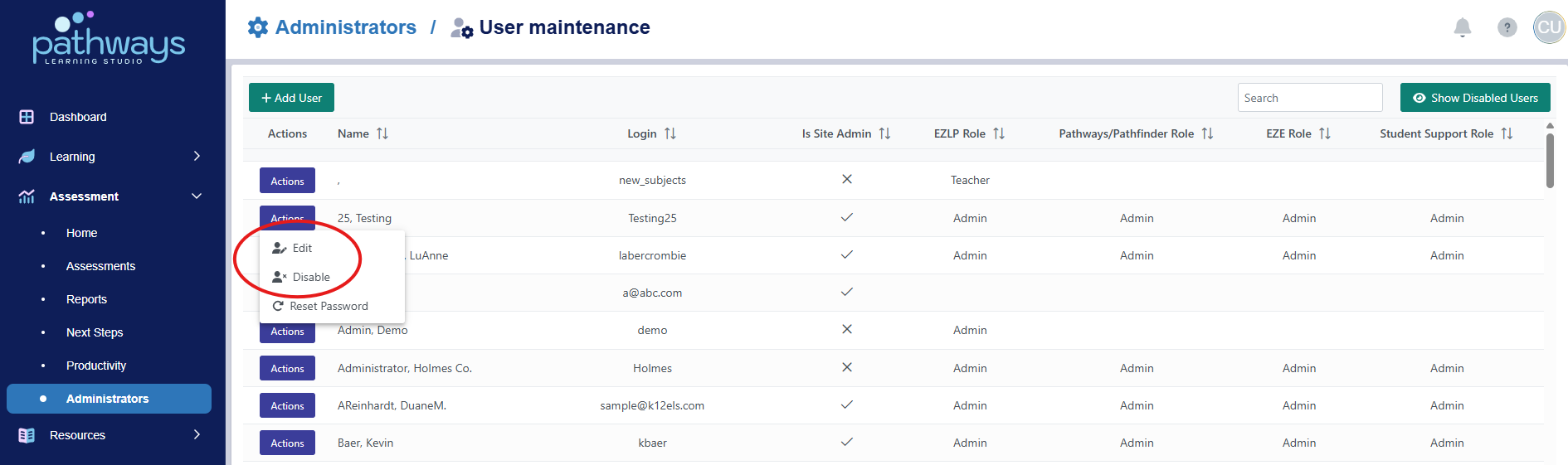Image resolution: width=1568 pixels, height=465 pixels.
Task: Expand the Learning sidebar section
Action: click(197, 157)
